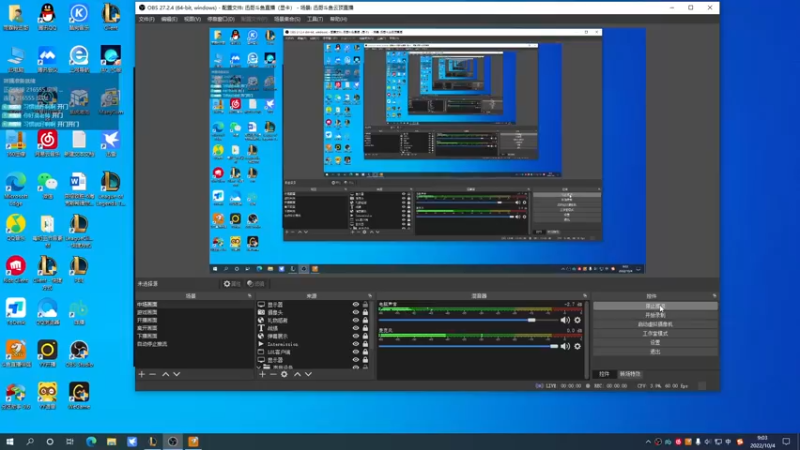Expand the folder group in the sources list

pos(259,367)
